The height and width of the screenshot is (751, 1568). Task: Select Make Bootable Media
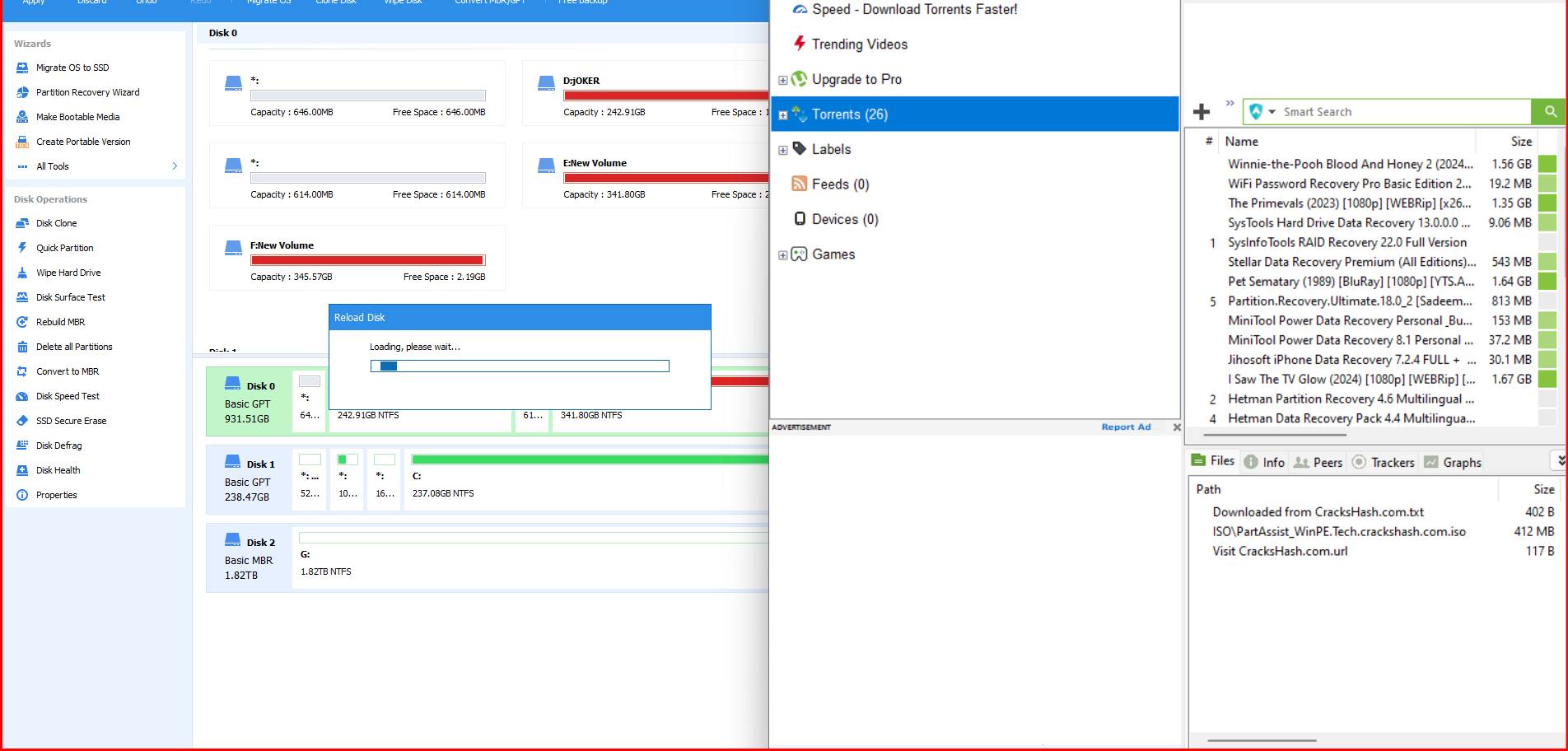coord(77,117)
